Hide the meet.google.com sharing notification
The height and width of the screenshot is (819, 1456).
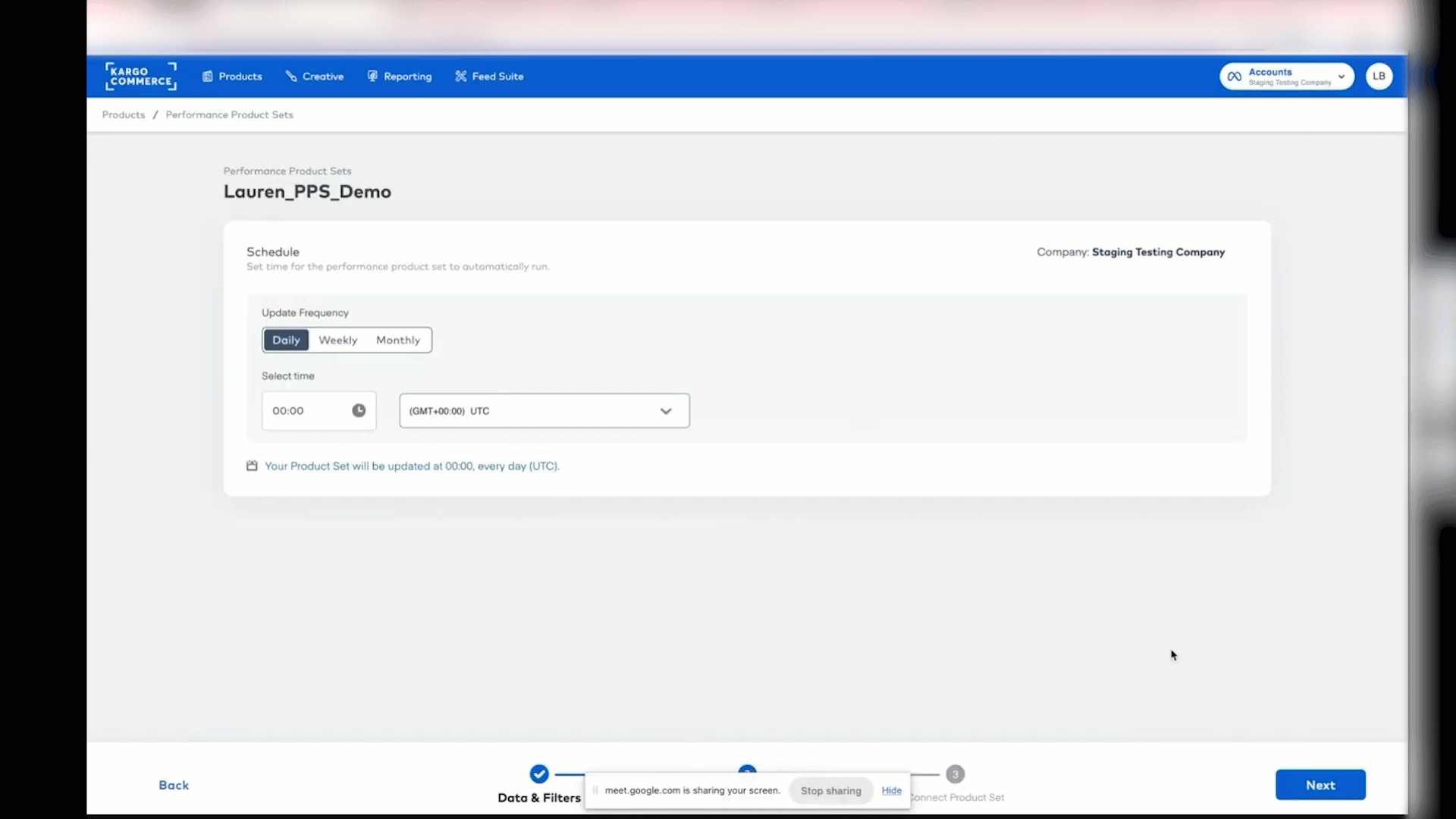click(x=892, y=790)
